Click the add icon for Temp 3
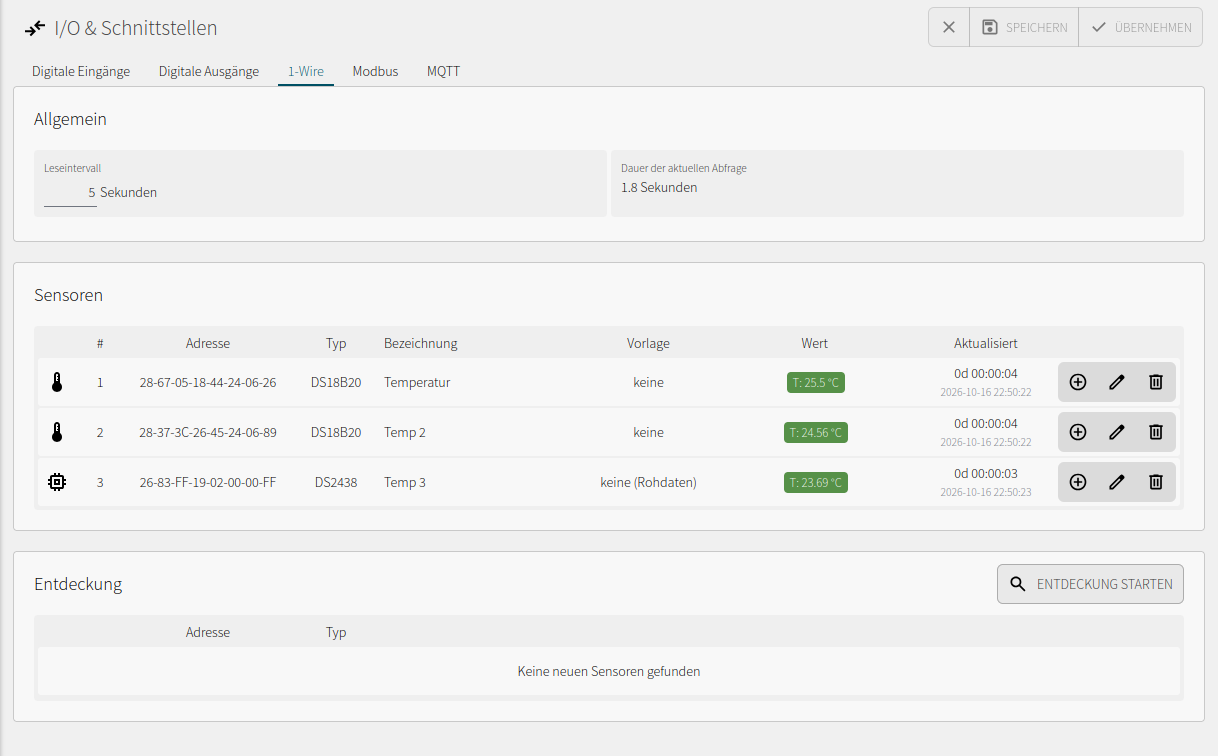This screenshot has width=1218, height=756. [x=1078, y=482]
